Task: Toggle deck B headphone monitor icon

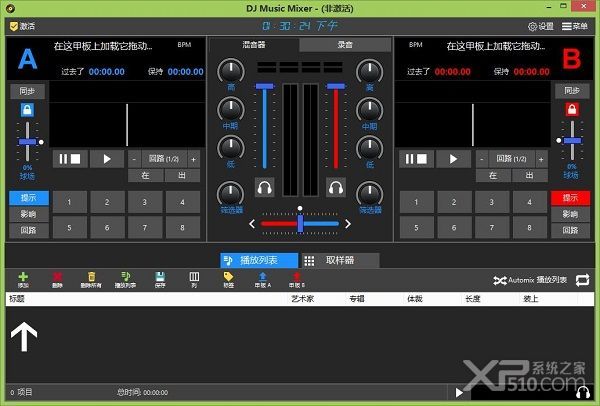Action: tap(336, 188)
